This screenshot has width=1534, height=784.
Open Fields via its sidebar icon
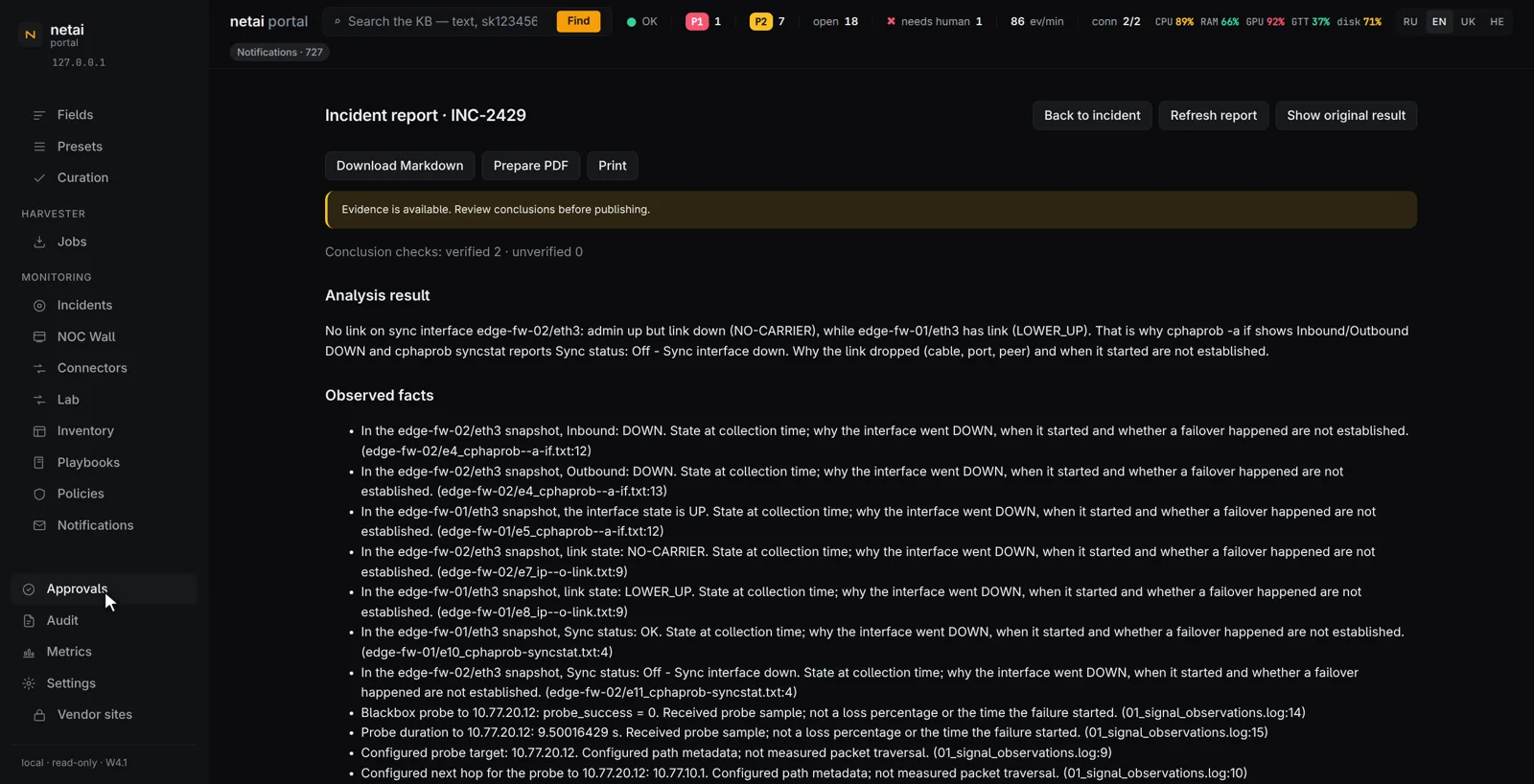pos(39,115)
